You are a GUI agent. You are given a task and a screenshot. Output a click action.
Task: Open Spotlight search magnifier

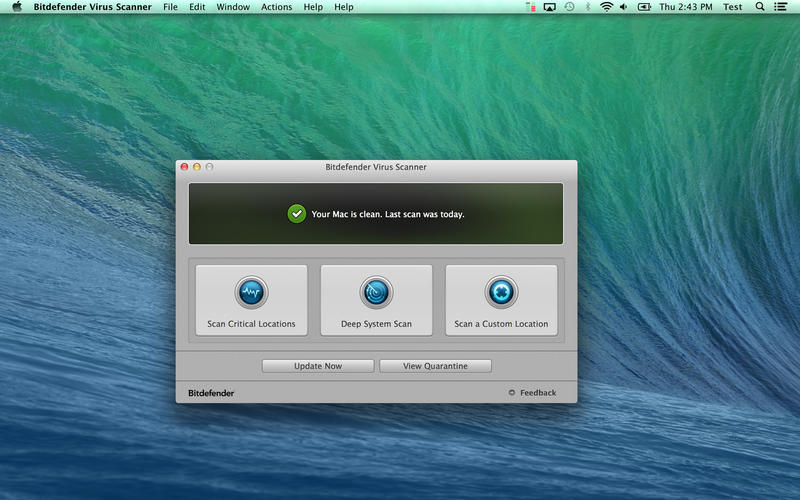click(x=760, y=7)
